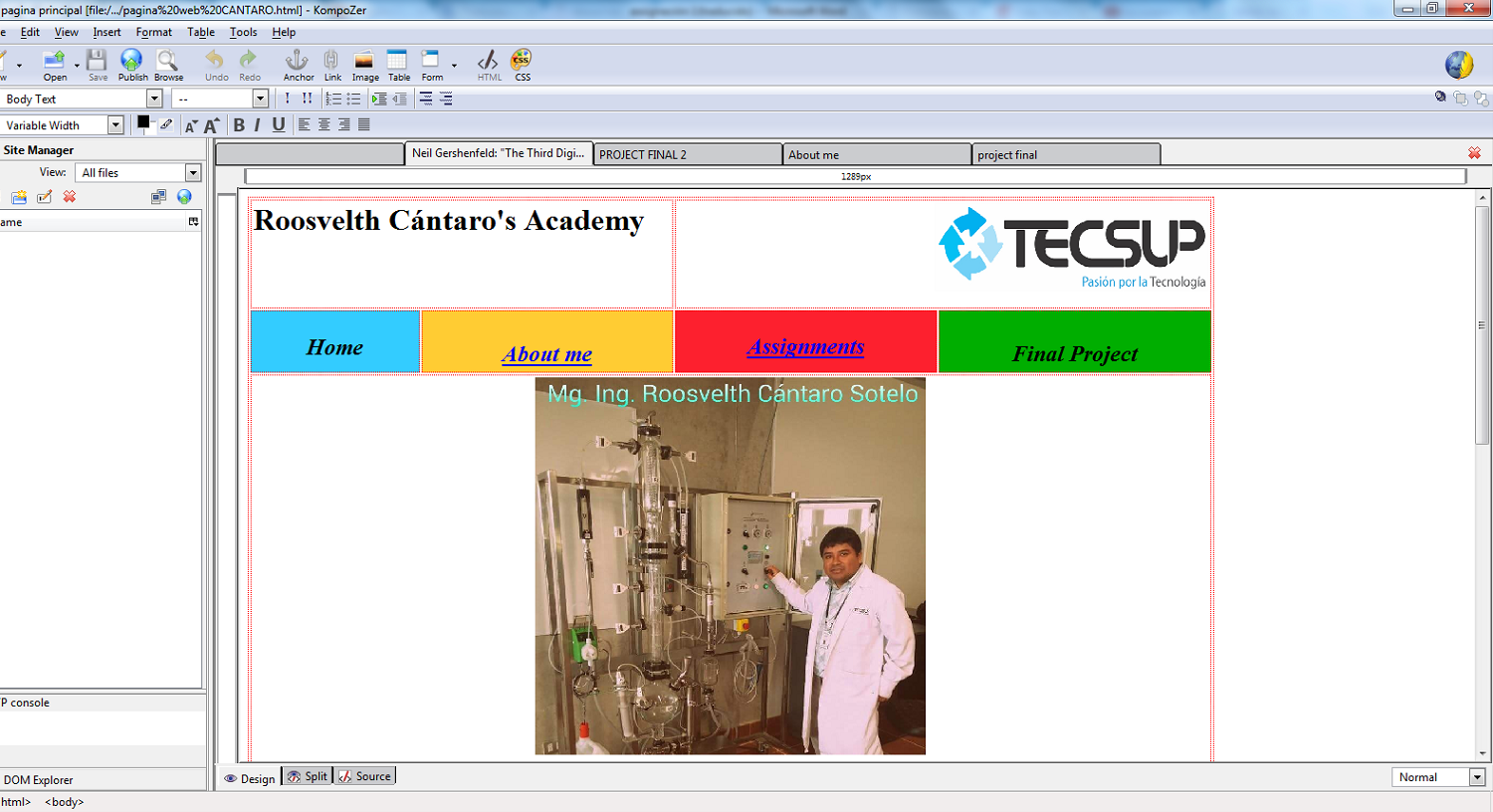Click the Redo arrow icon
Viewport: 1493px width, 812px height.
[x=249, y=65]
